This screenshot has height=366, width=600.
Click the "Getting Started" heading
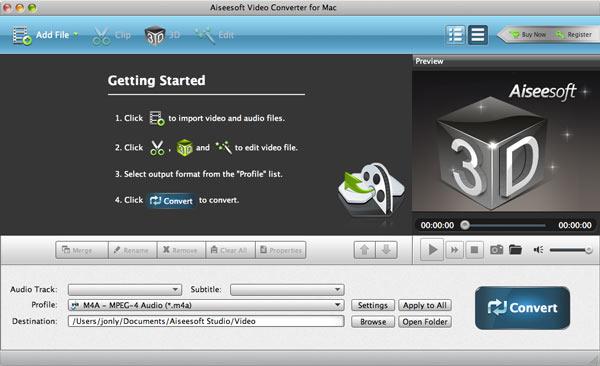coord(157,80)
